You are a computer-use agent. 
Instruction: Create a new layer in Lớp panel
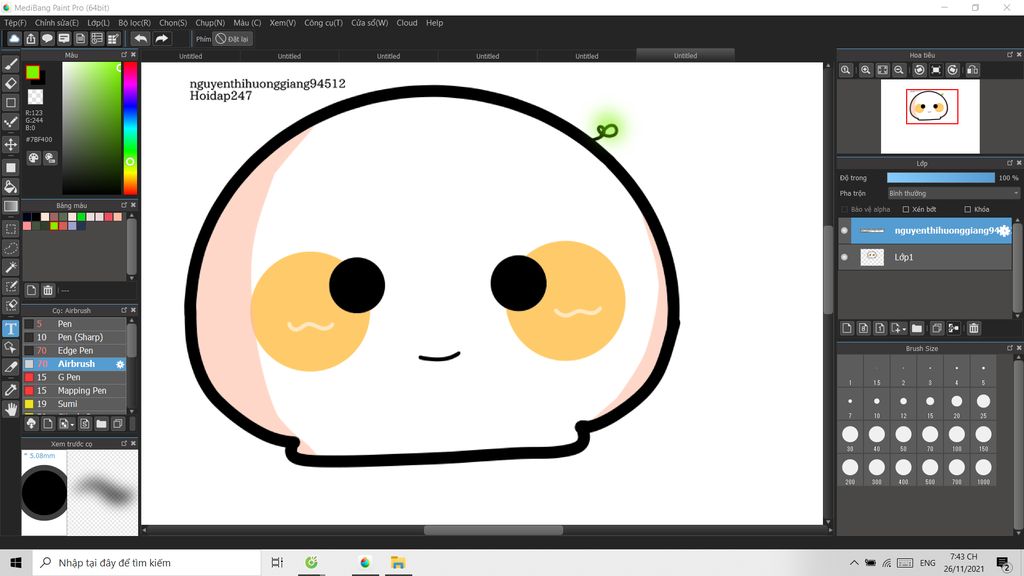(x=847, y=328)
